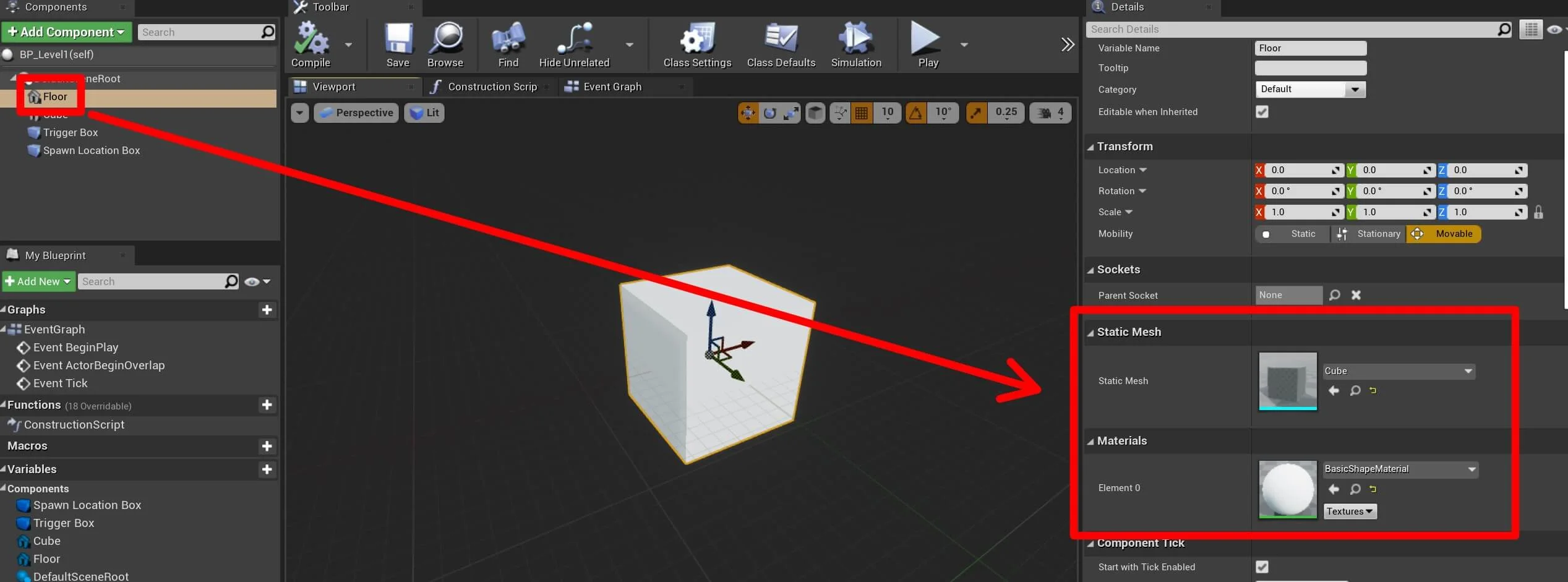Expand the Textures dropdown
Screen dimensions: 1568x582
pos(1350,511)
